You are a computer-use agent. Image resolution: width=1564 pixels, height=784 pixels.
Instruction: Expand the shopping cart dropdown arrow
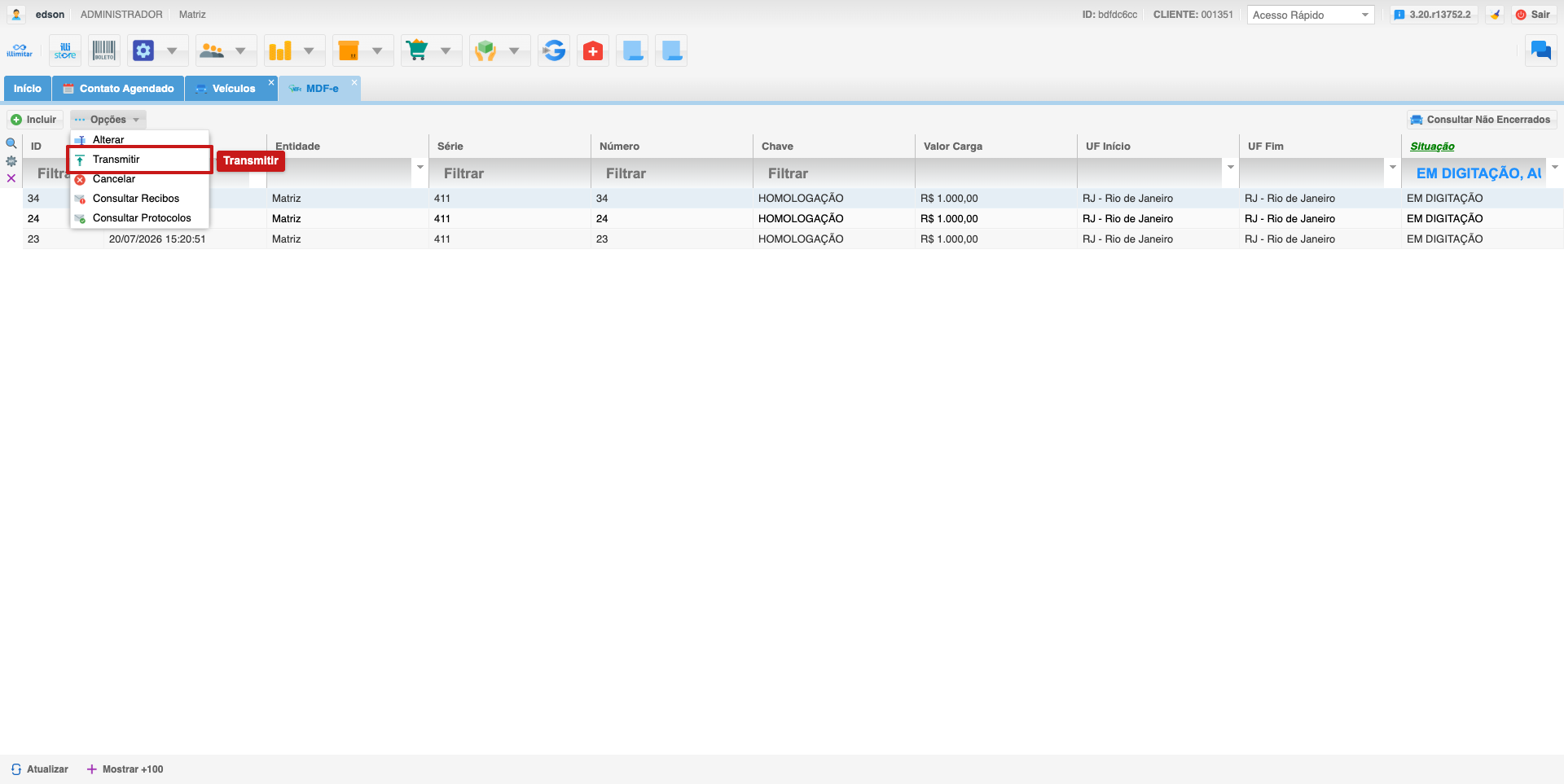coord(446,50)
